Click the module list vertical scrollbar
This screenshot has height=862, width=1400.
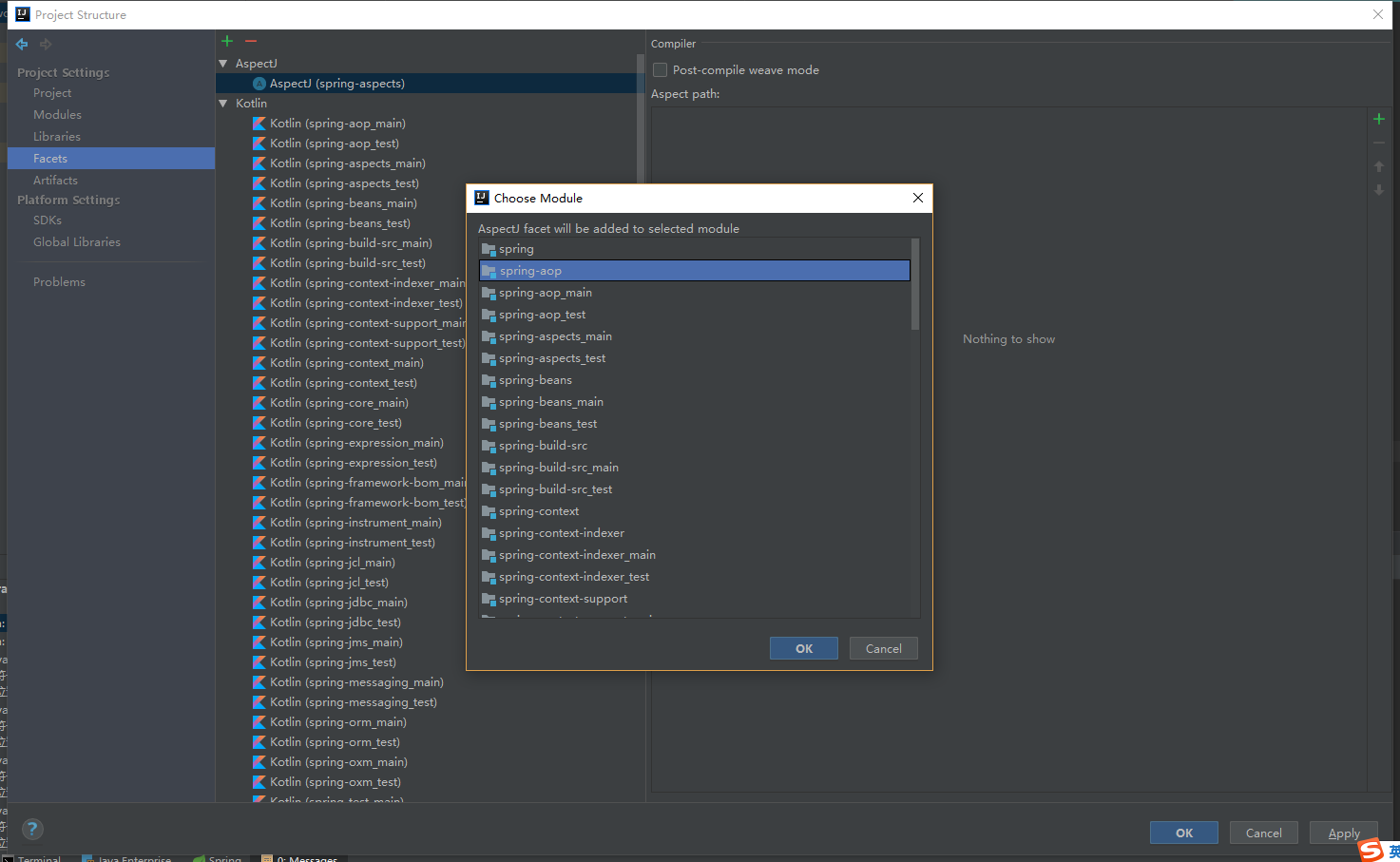click(915, 284)
